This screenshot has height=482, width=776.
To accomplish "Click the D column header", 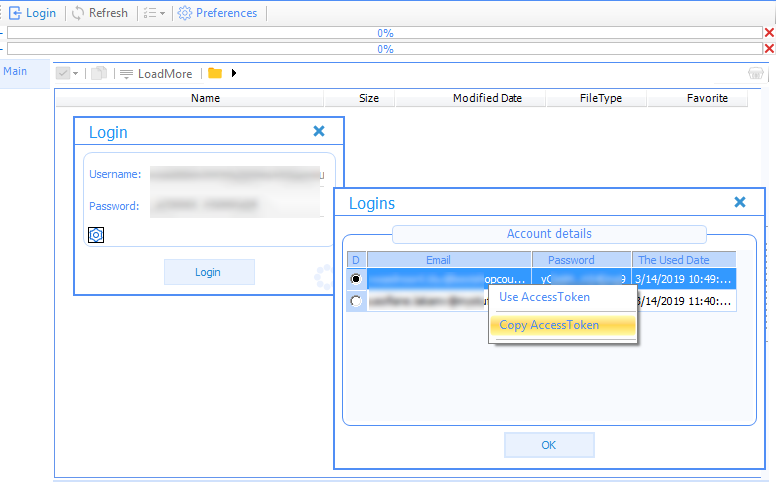I will coord(356,260).
